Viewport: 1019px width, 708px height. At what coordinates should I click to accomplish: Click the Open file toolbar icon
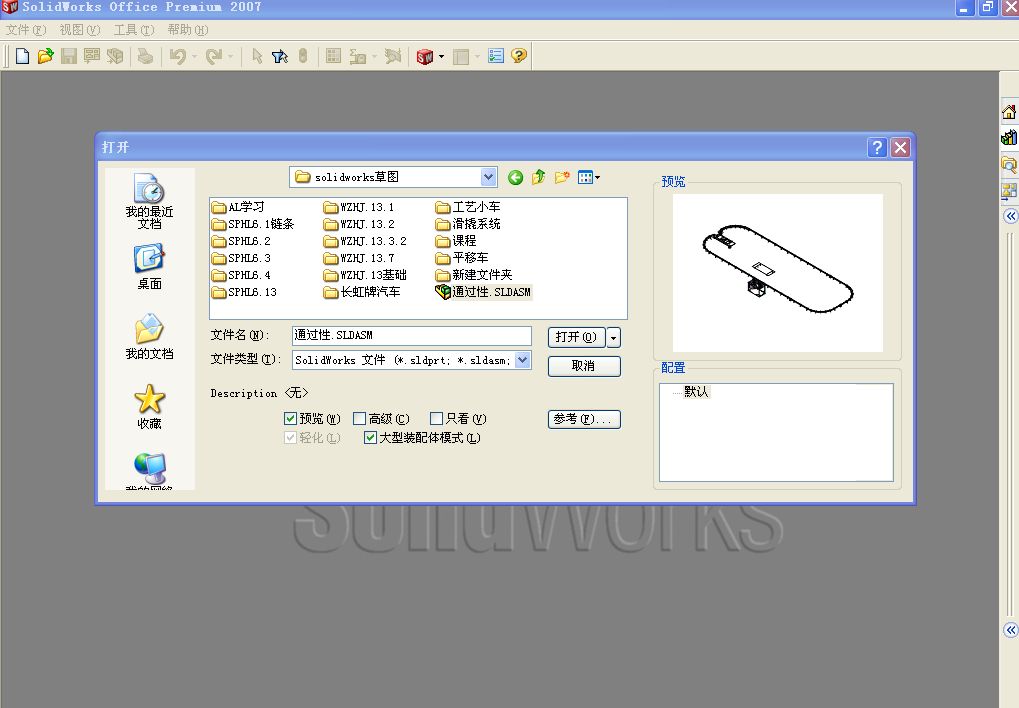[45, 57]
